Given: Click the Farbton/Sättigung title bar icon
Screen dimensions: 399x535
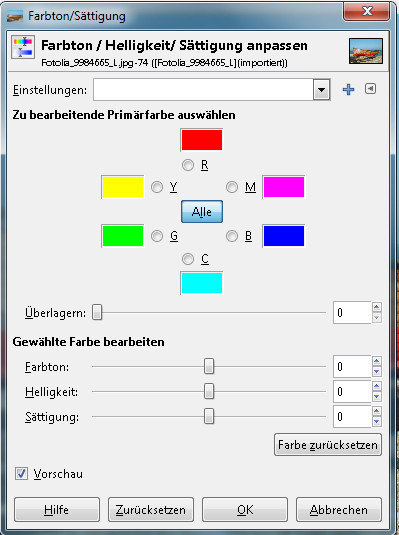Looking at the screenshot, I should coord(15,16).
